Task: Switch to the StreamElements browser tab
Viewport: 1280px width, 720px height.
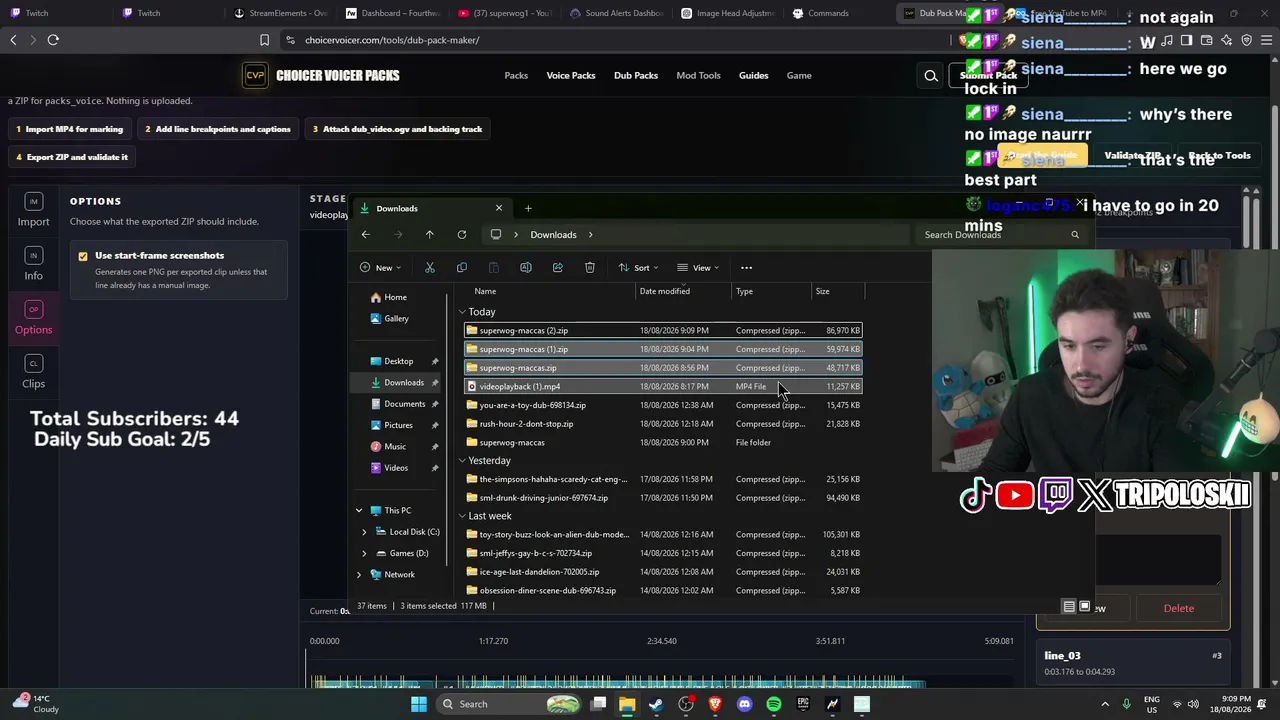Action: coord(280,13)
